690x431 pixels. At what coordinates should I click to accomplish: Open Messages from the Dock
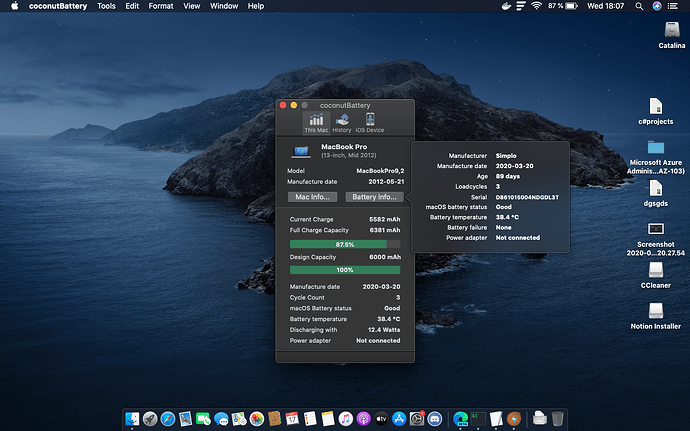pos(221,418)
